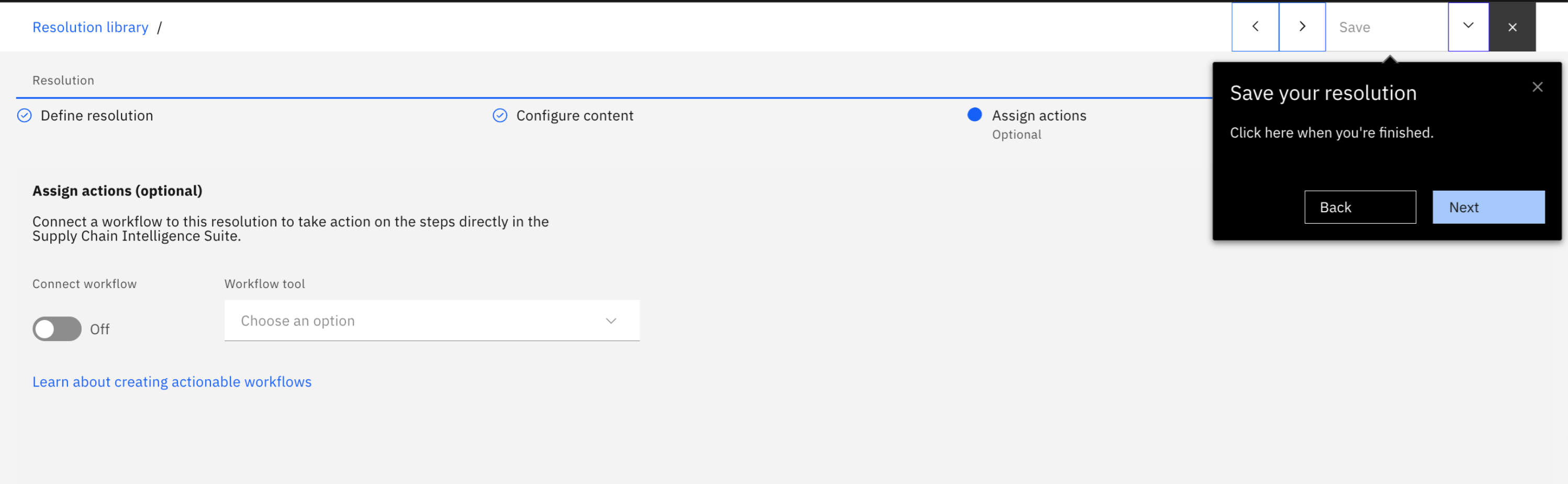Screen dimensions: 1568x484
Task: Close the resolution editor with the X
Action: pos(1512,27)
